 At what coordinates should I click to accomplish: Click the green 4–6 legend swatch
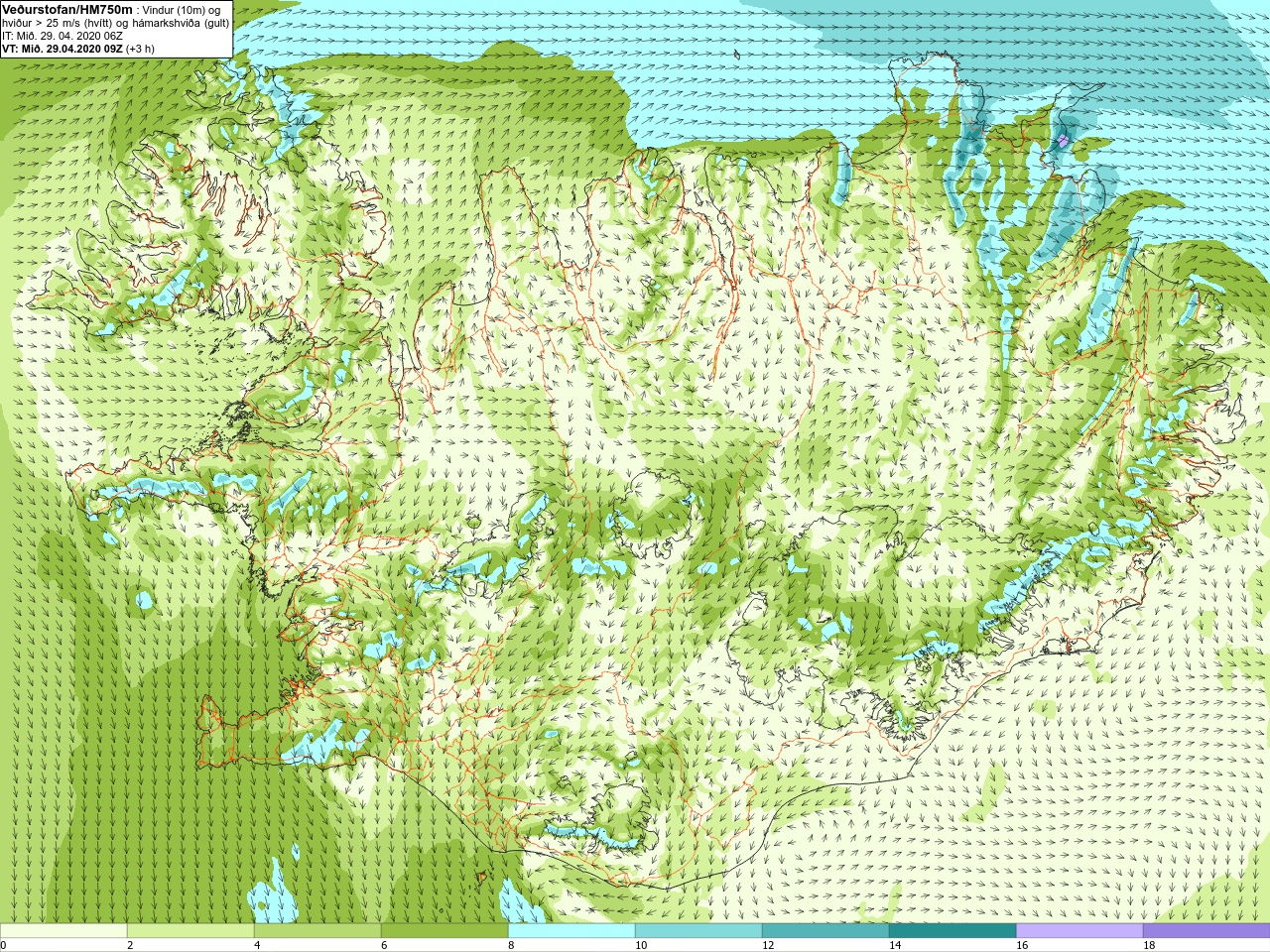coord(317,931)
